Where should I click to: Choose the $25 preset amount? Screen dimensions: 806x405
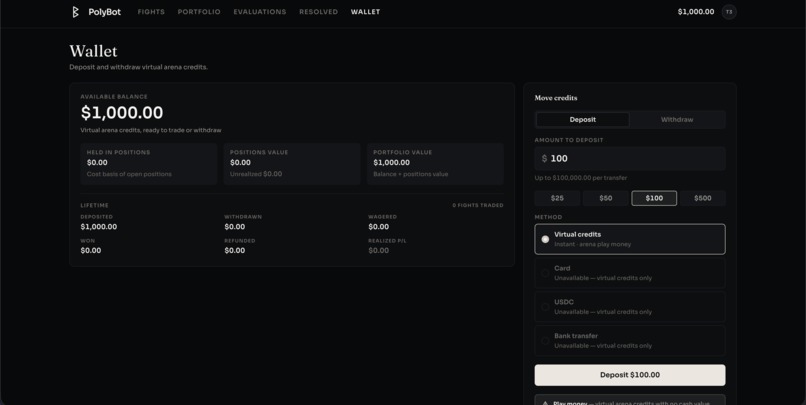coord(557,198)
